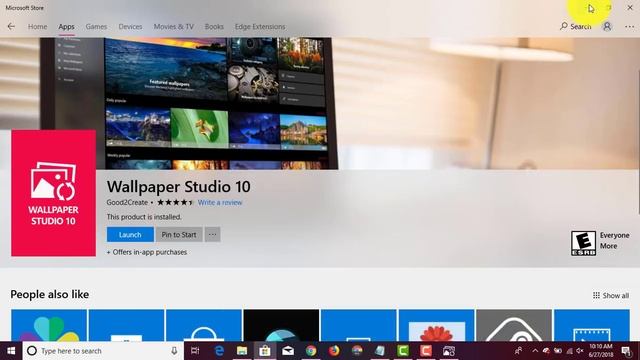The height and width of the screenshot is (360, 640).
Task: Open Microsoft Edge from taskbar
Action: click(219, 351)
